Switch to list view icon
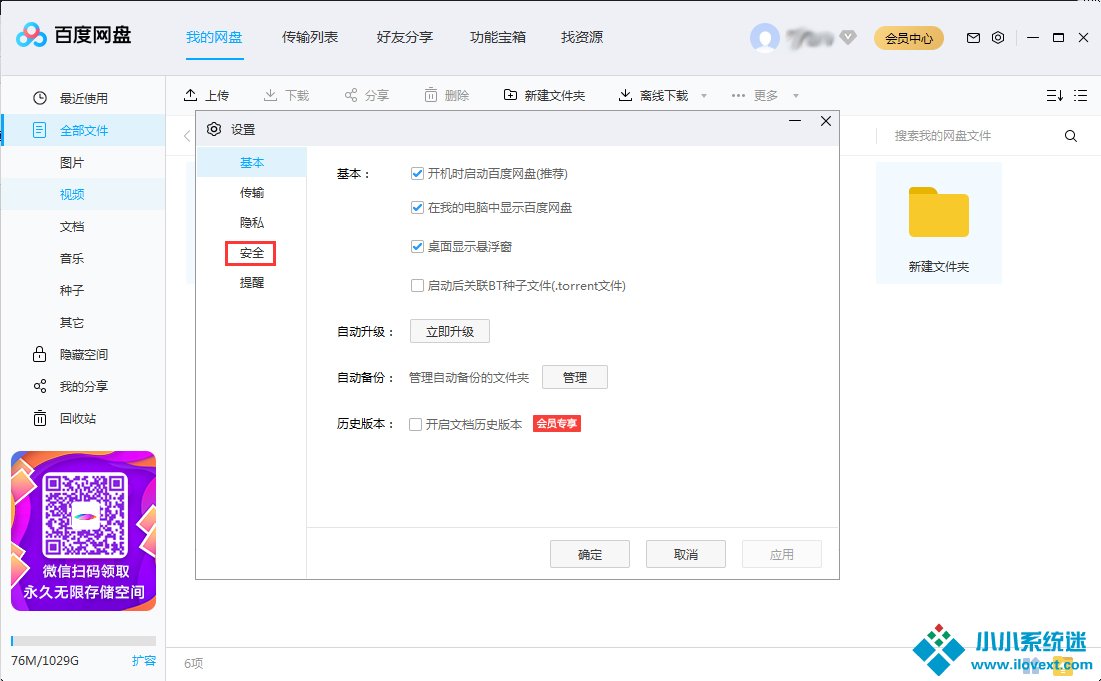 1081,95
